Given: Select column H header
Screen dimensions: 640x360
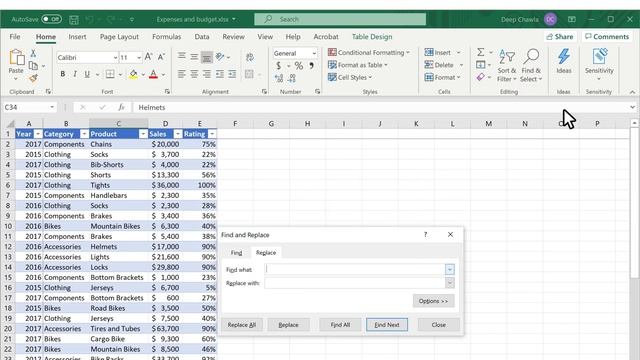Looking at the screenshot, I should (x=307, y=124).
